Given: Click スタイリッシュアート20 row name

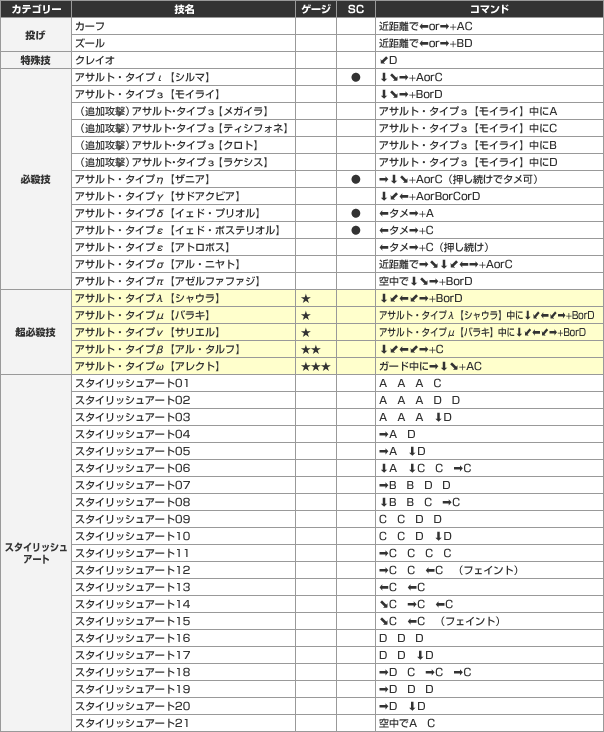Looking at the screenshot, I should pos(132,706).
